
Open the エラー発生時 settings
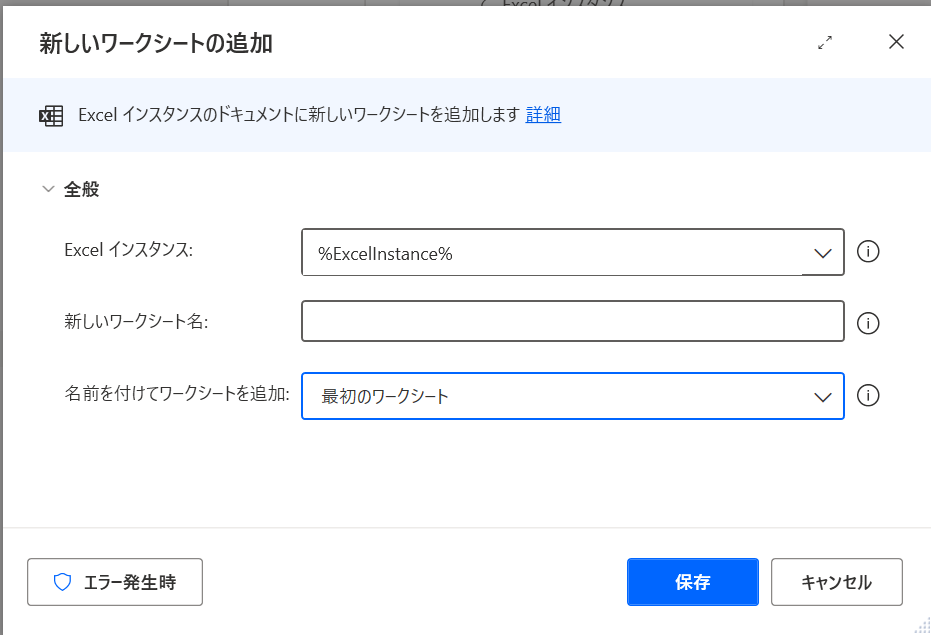click(115, 582)
